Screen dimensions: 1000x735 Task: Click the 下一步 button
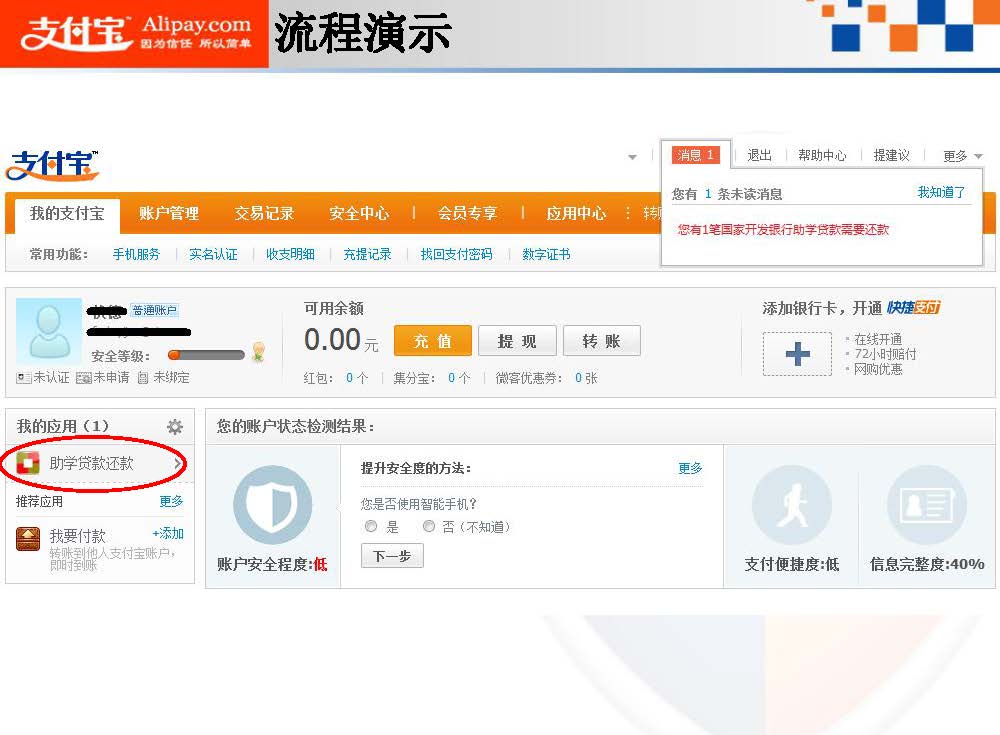pyautogui.click(x=392, y=556)
